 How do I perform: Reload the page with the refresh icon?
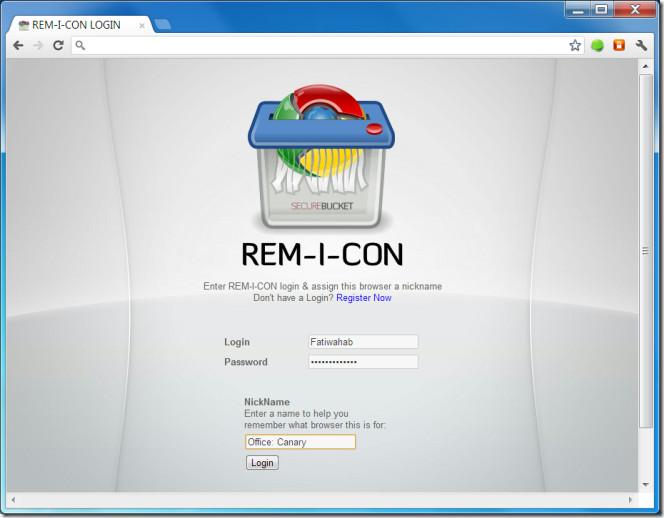[x=58, y=45]
